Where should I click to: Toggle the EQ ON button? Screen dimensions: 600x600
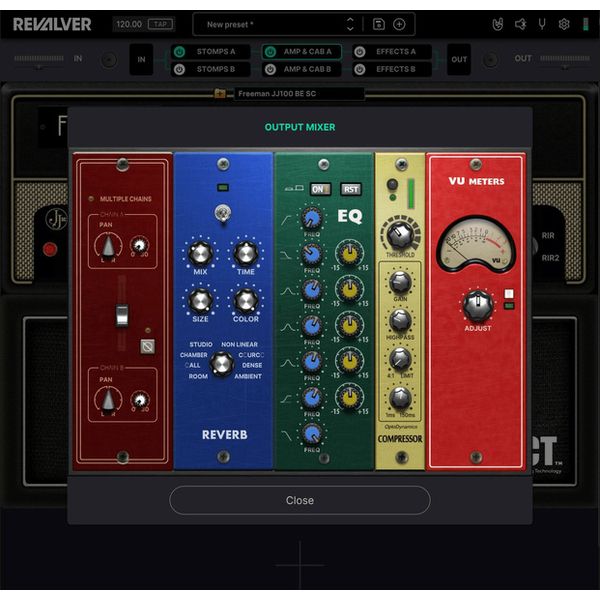click(x=320, y=189)
